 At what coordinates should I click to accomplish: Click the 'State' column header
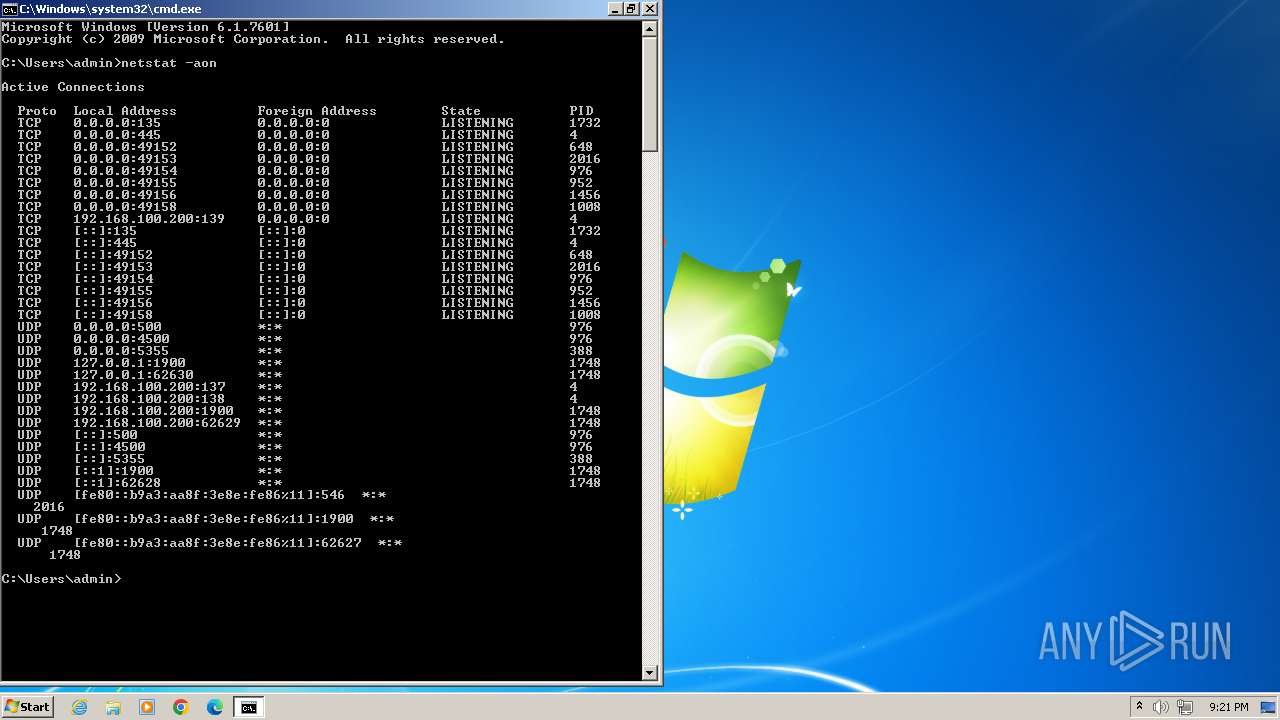coord(461,111)
